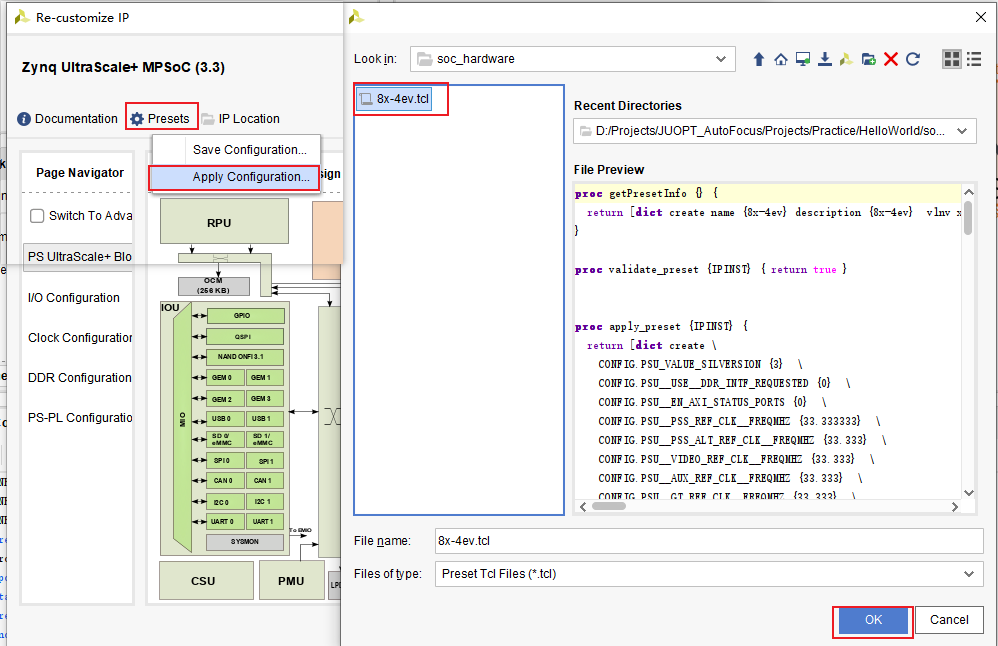Click File Preview horizontal scroll left arrow
Image resolution: width=998 pixels, height=646 pixels.
click(583, 507)
